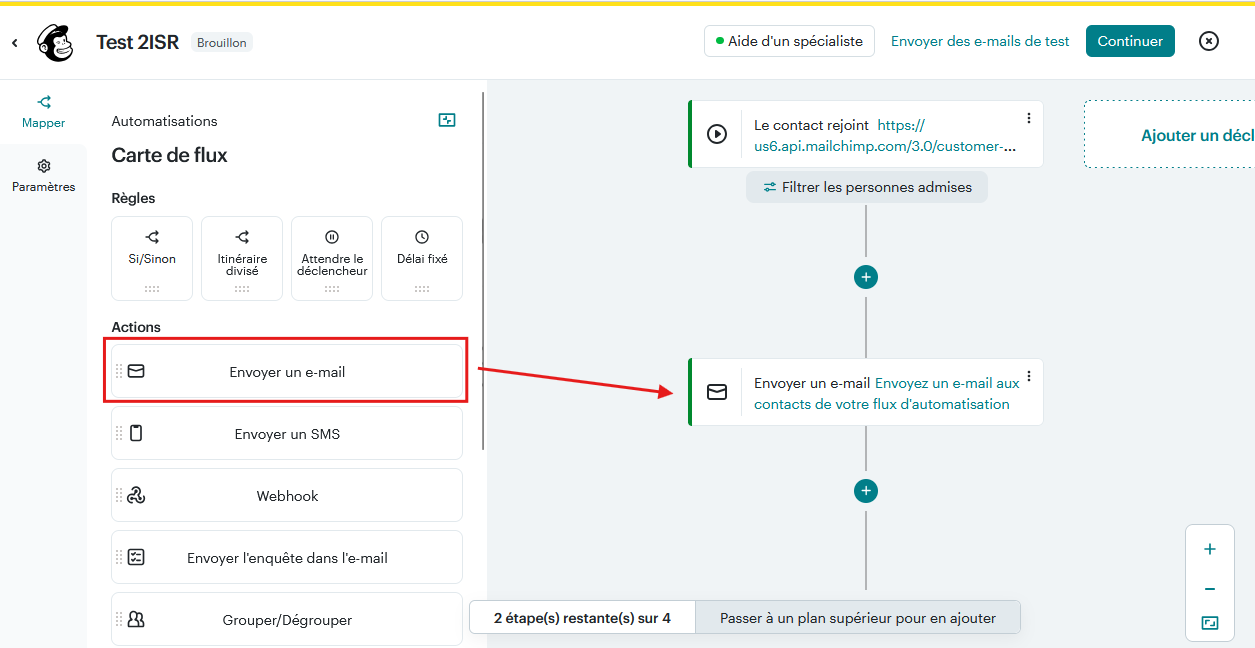This screenshot has width=1255, height=648.
Task: Choose the Attendre le déclencheur rule
Action: [x=332, y=257]
